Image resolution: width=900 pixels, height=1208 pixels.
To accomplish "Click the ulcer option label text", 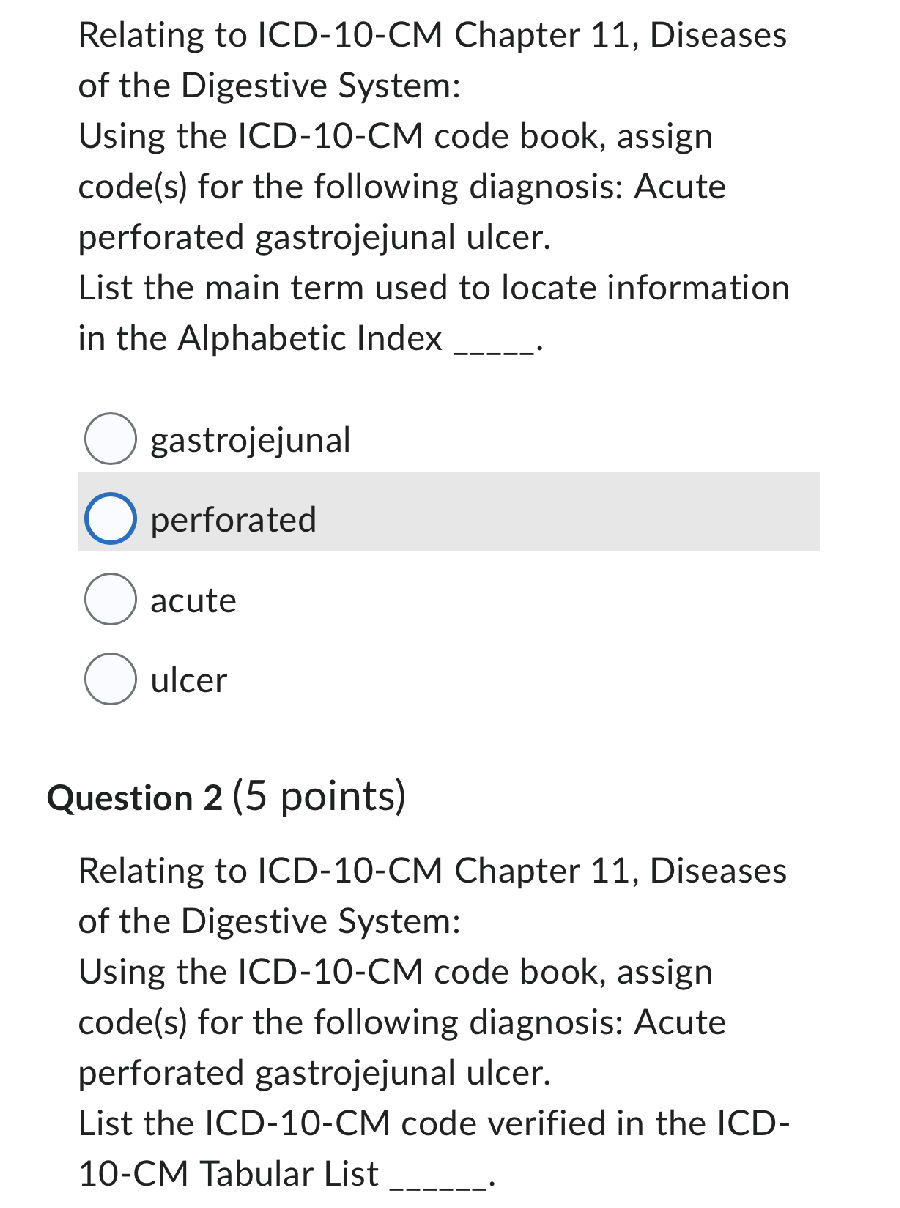I will coord(187,680).
